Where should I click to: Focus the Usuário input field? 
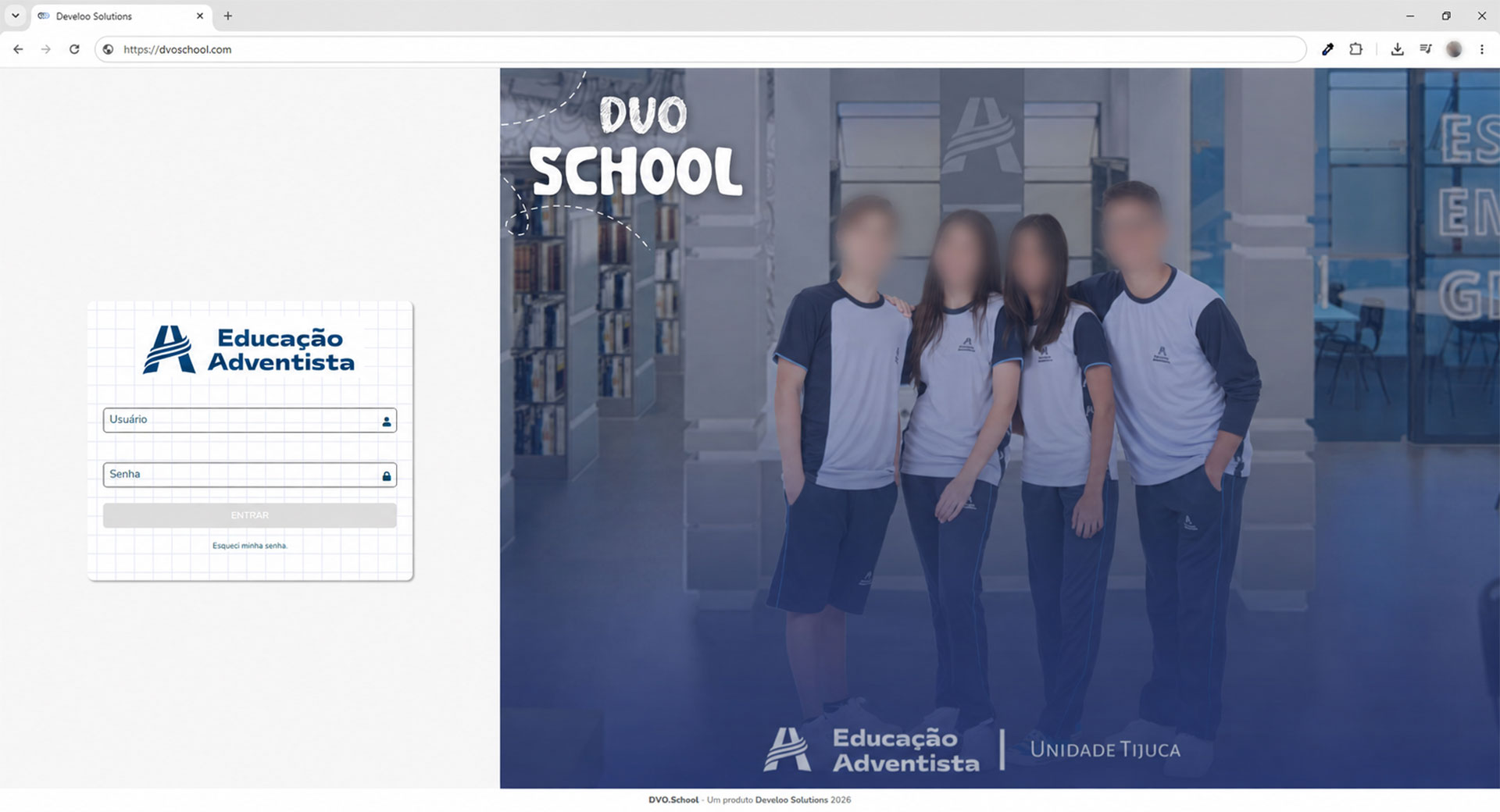click(250, 420)
